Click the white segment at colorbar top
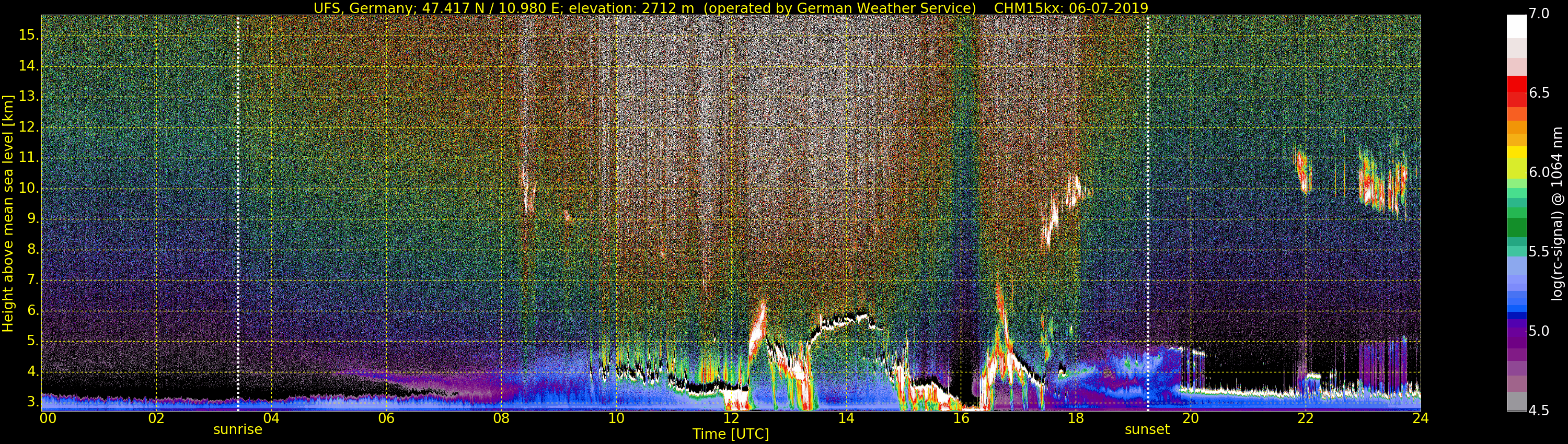The height and width of the screenshot is (444, 1568). pyautogui.click(x=1516, y=26)
